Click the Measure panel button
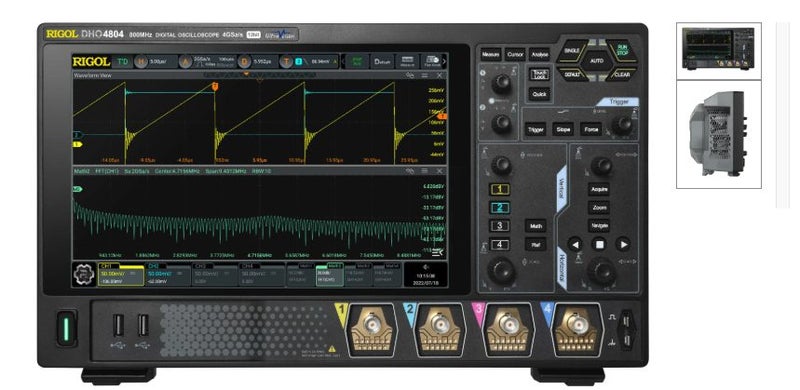The height and width of the screenshot is (390, 800). click(490, 54)
